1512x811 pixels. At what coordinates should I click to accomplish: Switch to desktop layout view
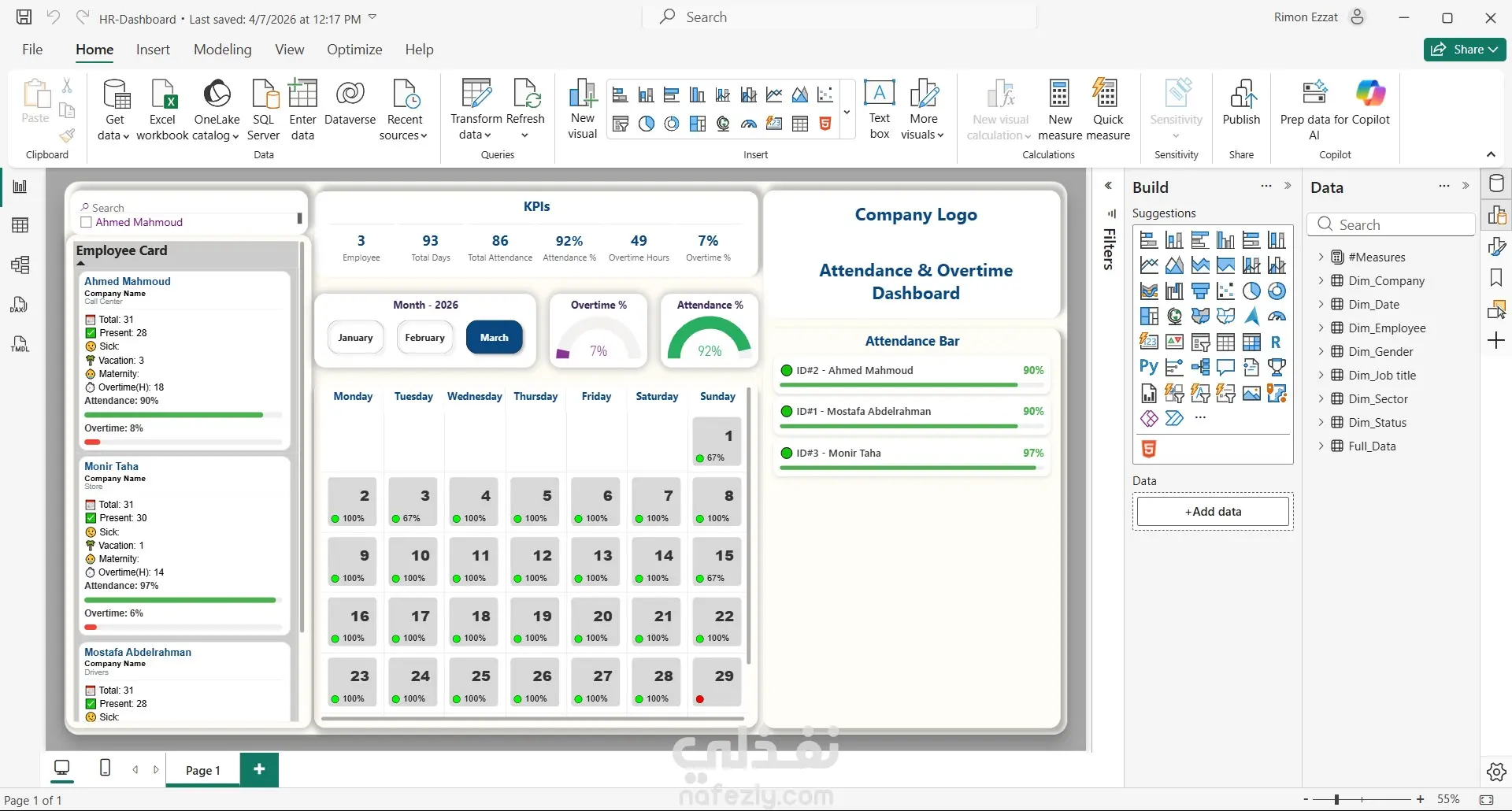tap(61, 768)
